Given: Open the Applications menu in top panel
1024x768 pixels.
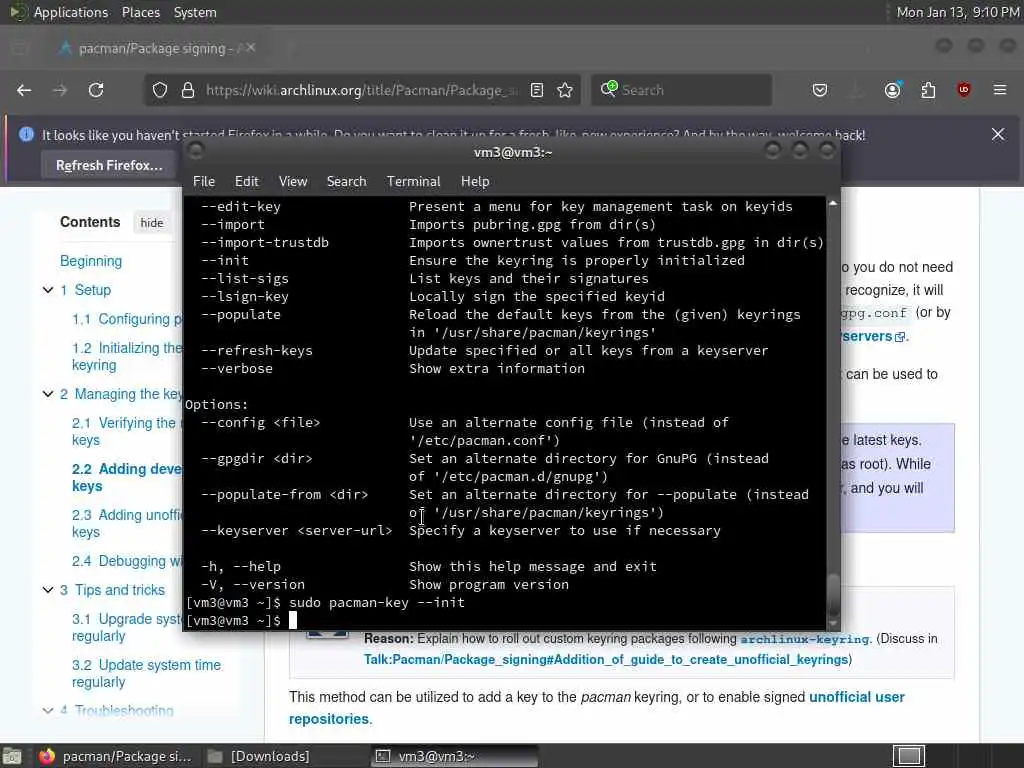Looking at the screenshot, I should point(71,12).
